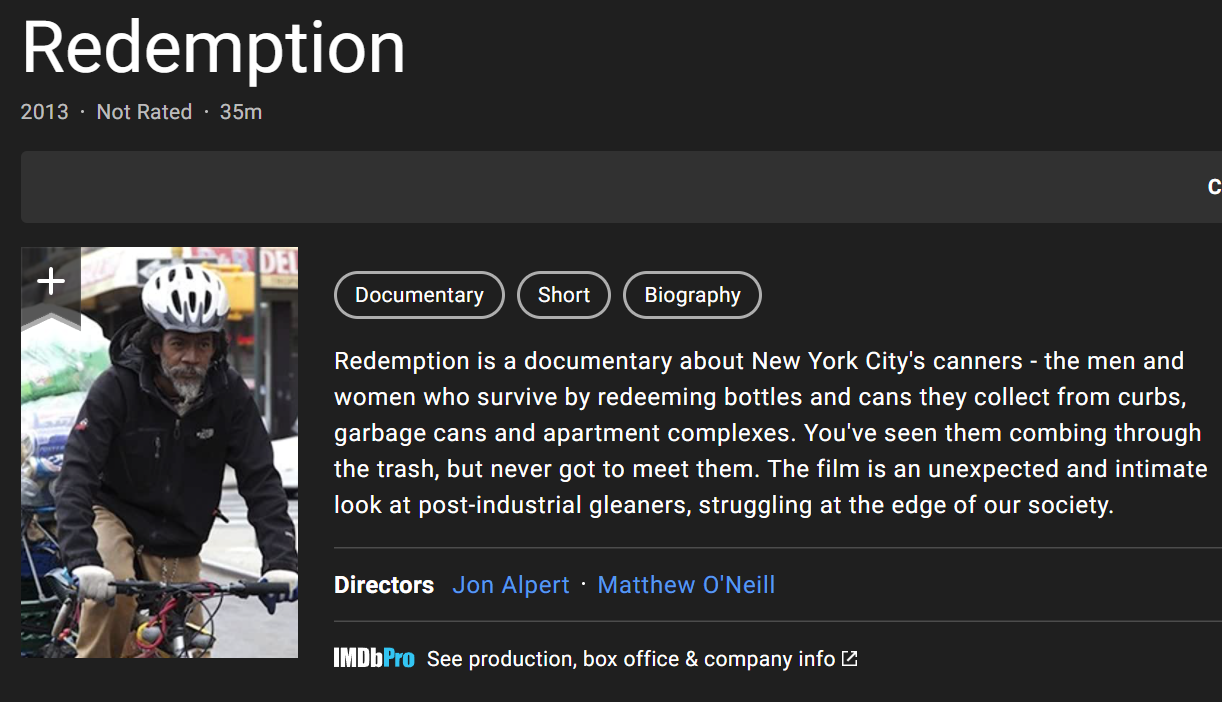Screen dimensions: 1222x702
Task: Add Redemption to watchlist using plus ribbon
Action: point(50,282)
